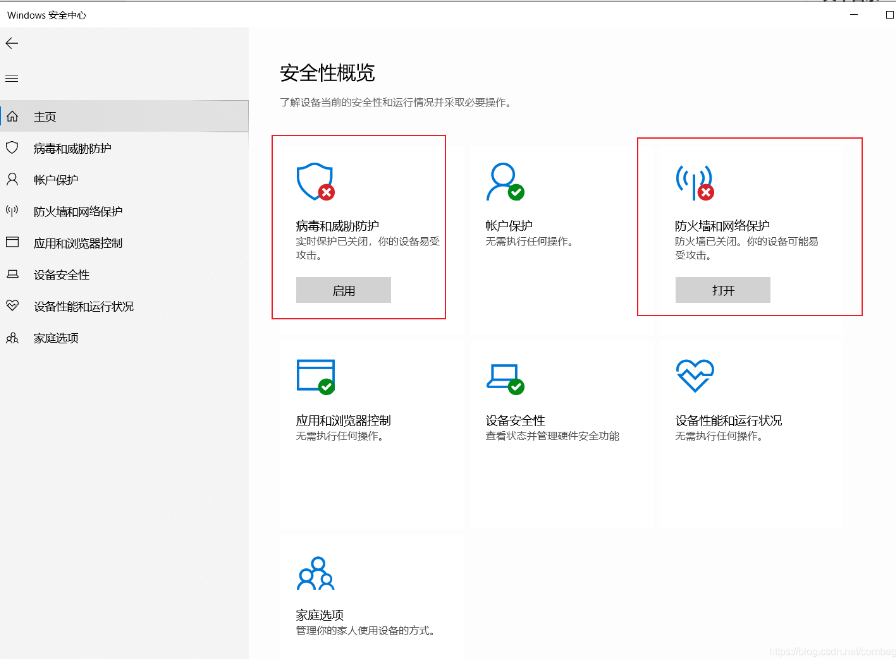Open 家庭选项 in the sidebar
The image size is (896, 659).
pos(56,338)
